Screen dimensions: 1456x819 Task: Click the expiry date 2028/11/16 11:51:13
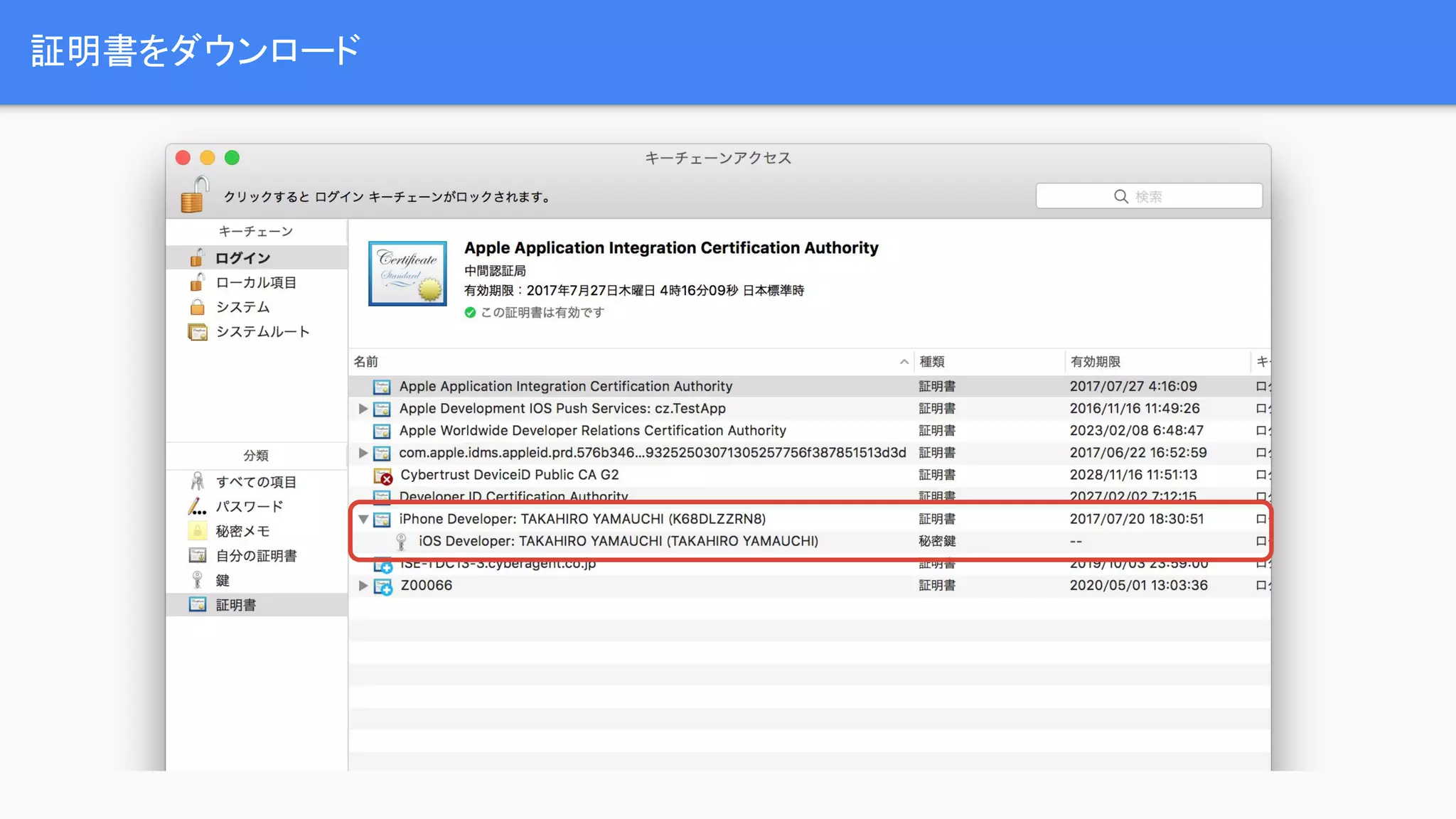[1133, 475]
